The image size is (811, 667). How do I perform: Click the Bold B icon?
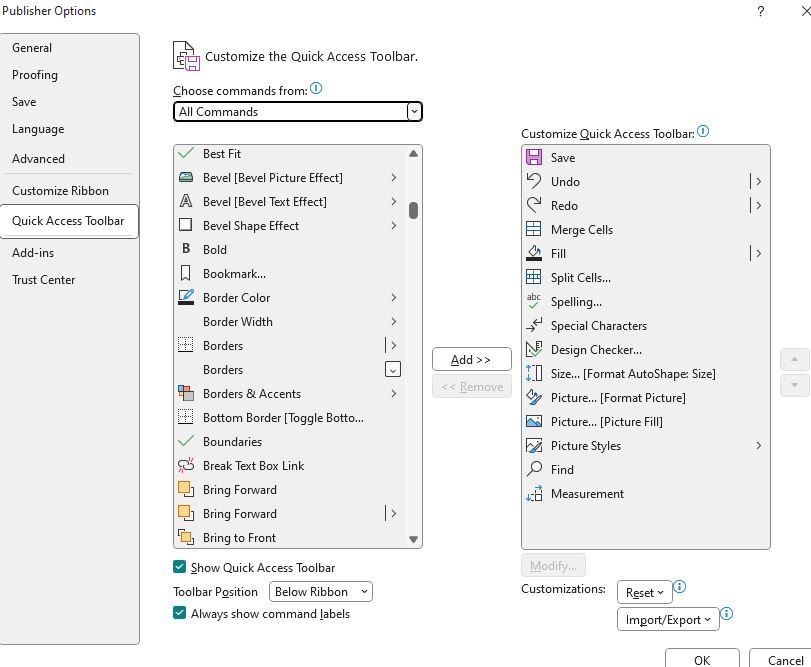tap(186, 249)
